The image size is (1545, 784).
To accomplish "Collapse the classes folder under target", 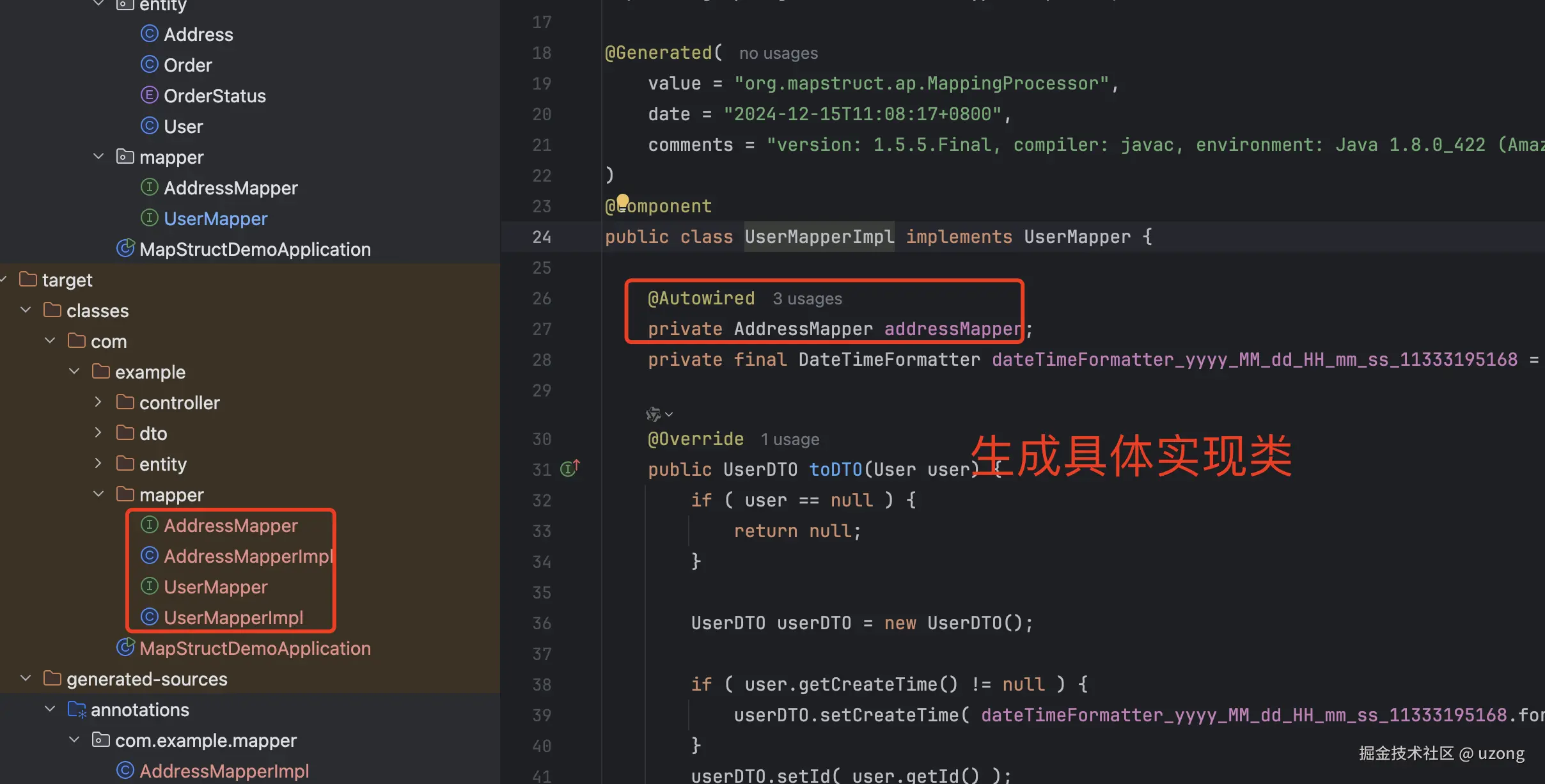I will click(26, 310).
